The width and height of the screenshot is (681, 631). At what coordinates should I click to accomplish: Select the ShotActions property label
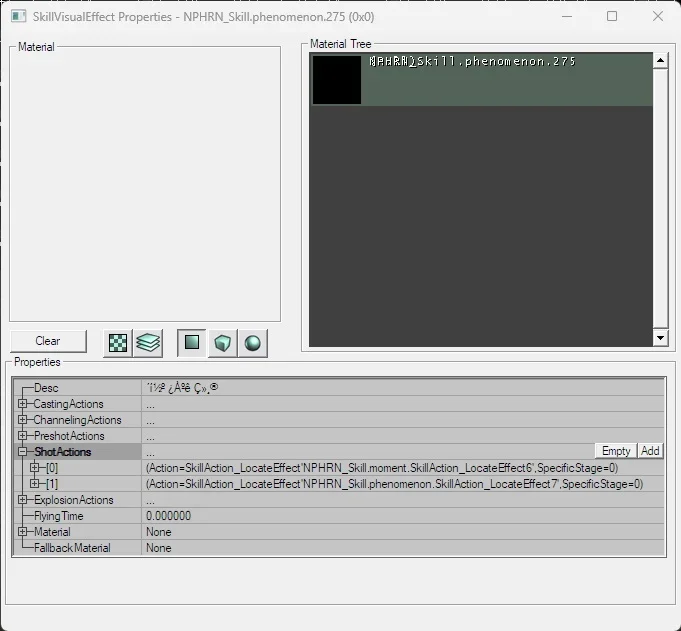click(63, 452)
